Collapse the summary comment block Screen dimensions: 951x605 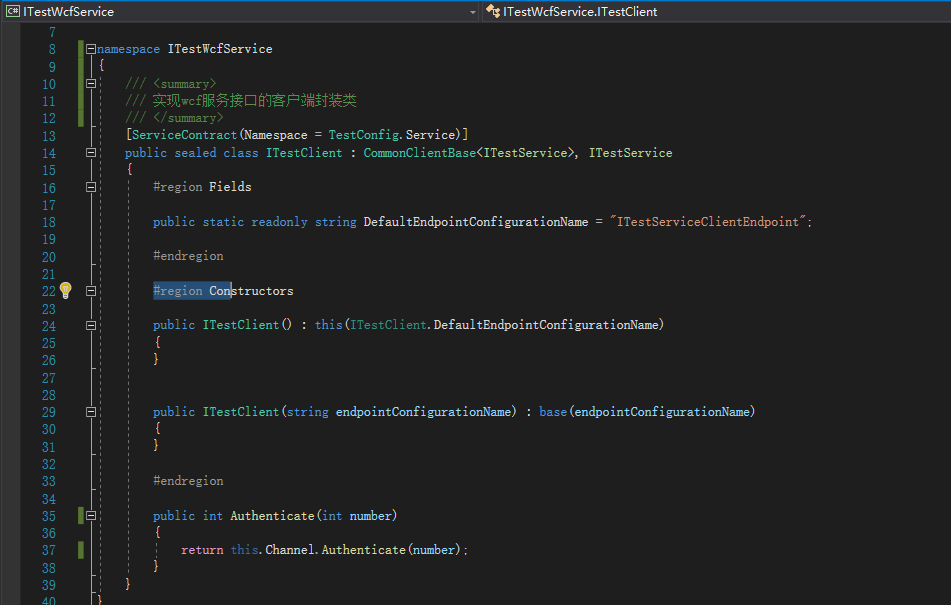click(x=91, y=84)
